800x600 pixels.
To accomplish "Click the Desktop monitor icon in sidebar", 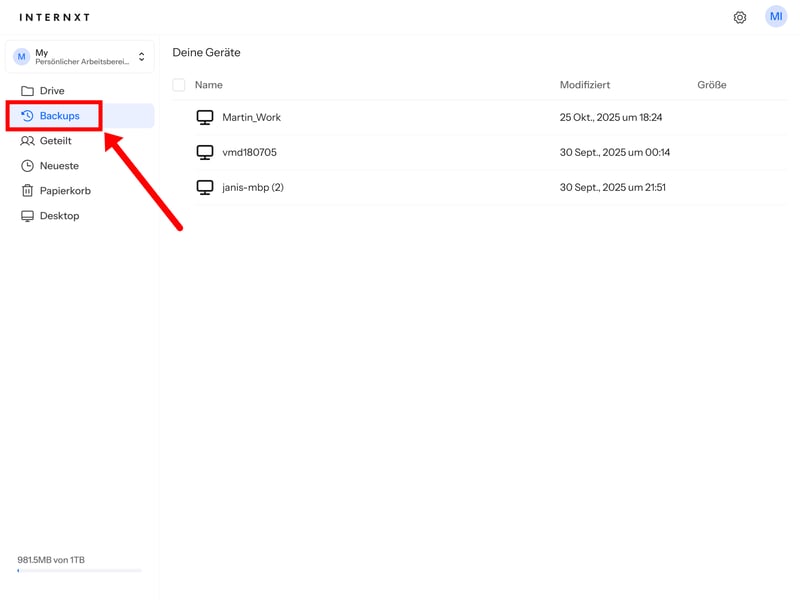I will coord(27,216).
